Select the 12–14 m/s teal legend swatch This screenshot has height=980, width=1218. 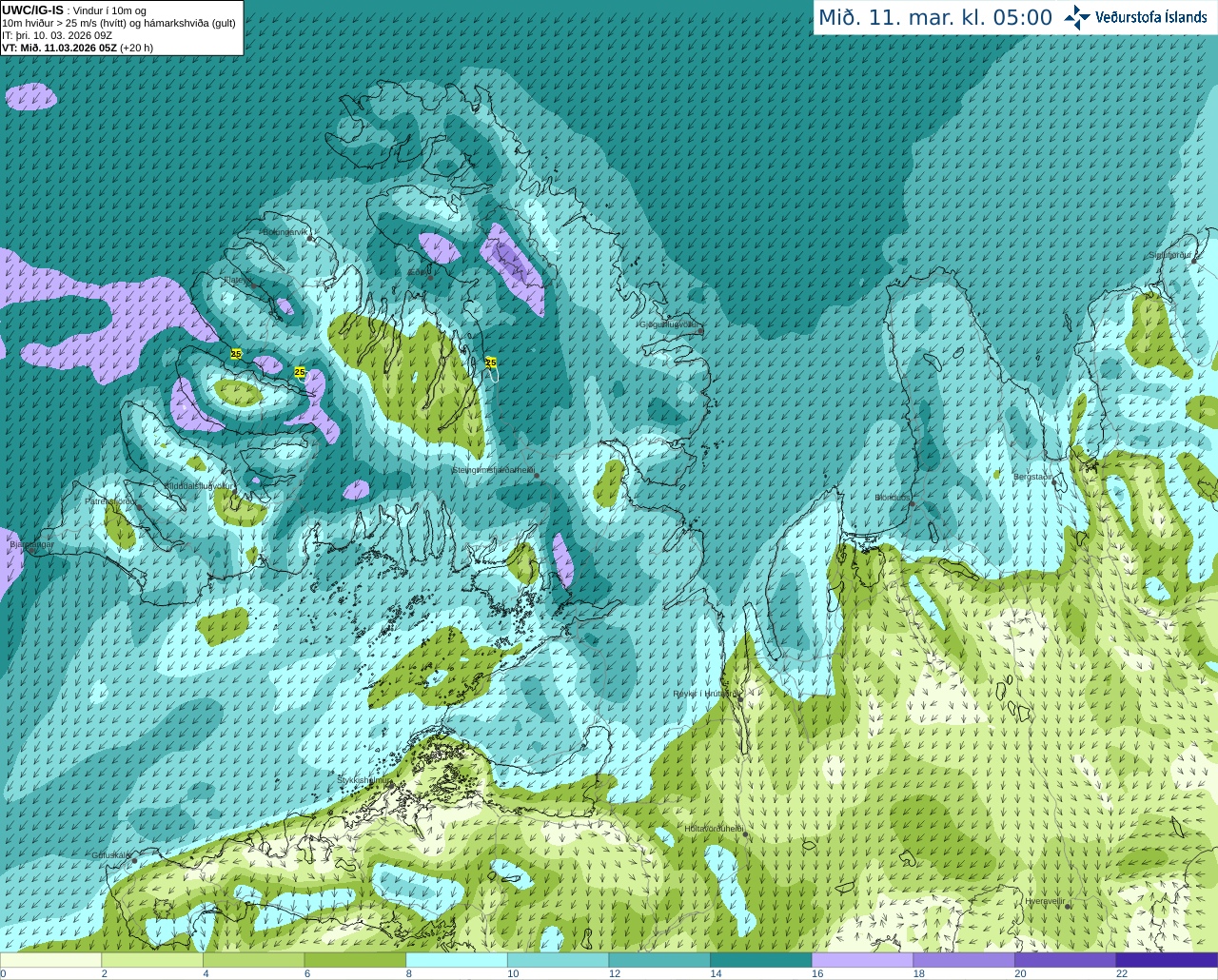point(659,960)
